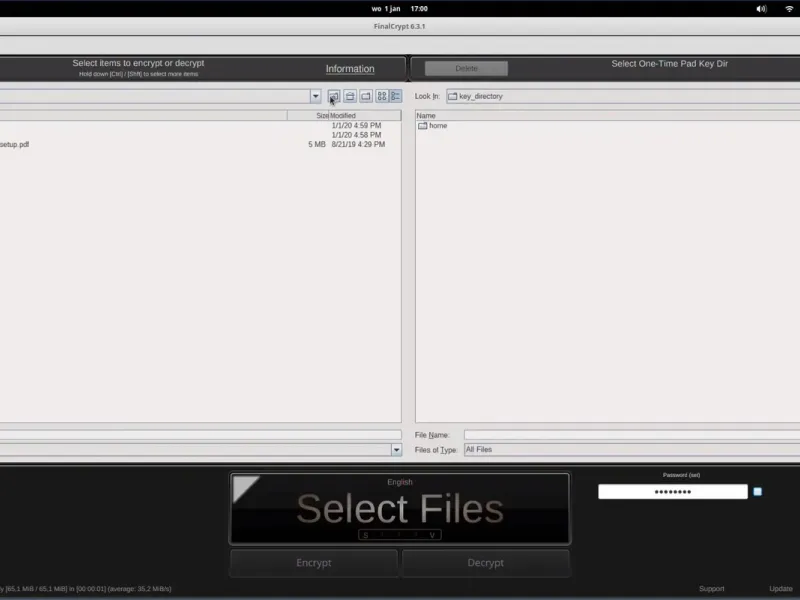Viewport: 800px width, 600px height.
Task: Select the row modified 1/1/20 4:58 PM
Action: pos(201,135)
